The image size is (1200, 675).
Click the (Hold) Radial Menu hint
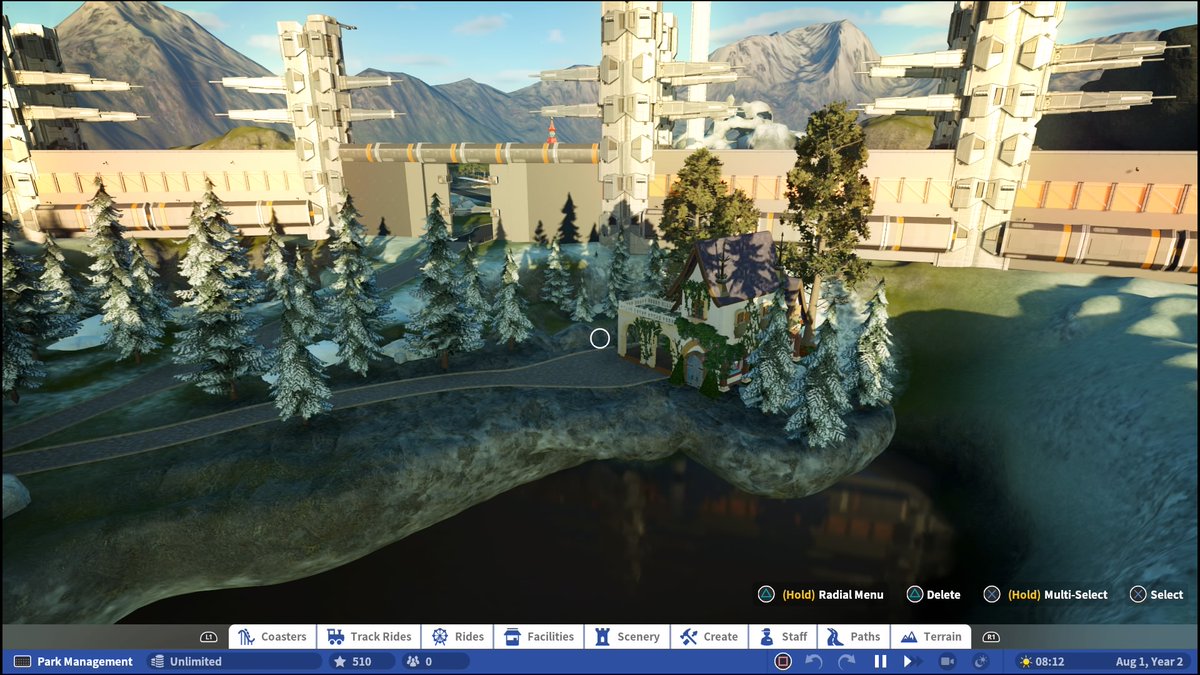point(821,594)
